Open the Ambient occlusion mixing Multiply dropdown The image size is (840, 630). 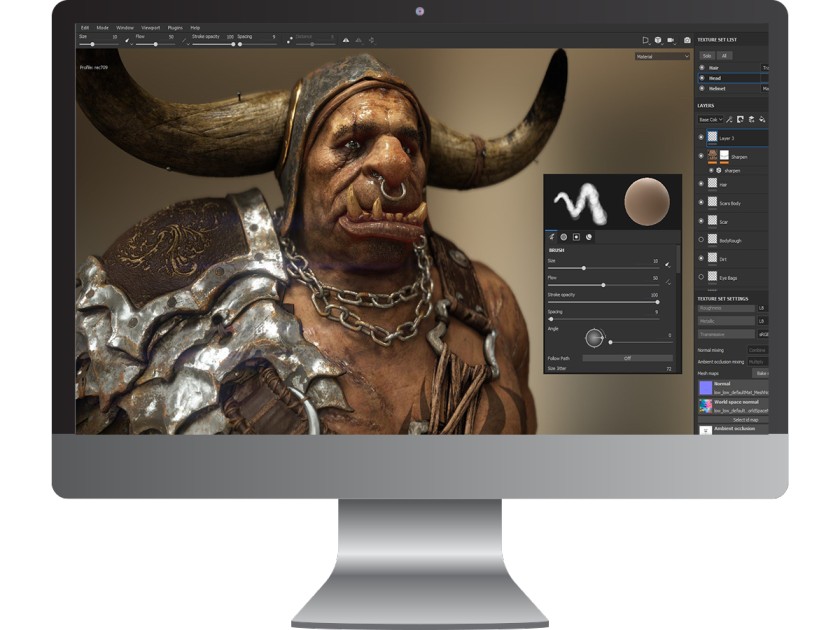coord(758,362)
